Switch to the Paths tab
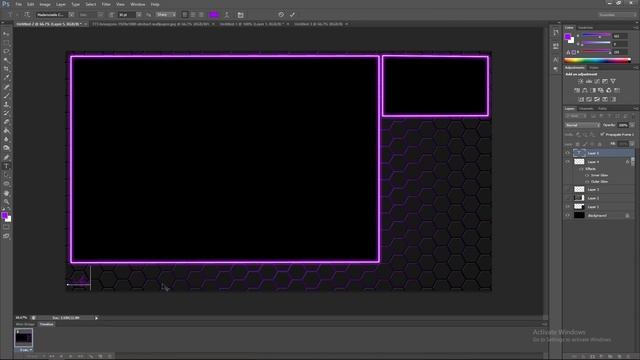Viewport: 640px width, 360px height. pyautogui.click(x=602, y=109)
